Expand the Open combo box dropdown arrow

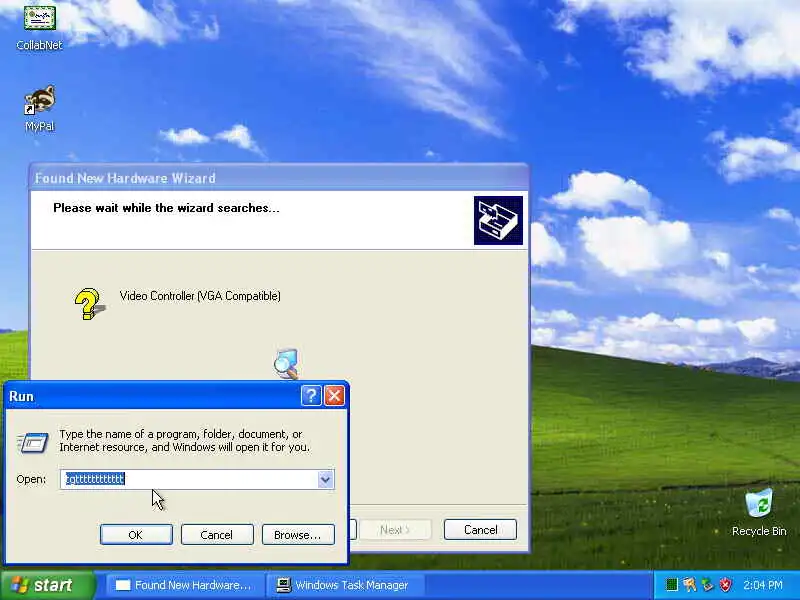(x=326, y=479)
